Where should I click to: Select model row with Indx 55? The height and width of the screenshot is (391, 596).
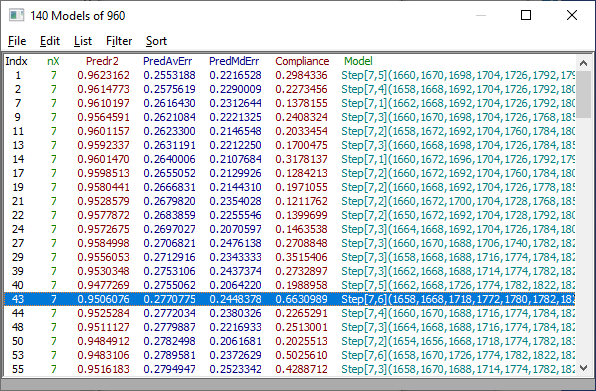click(x=290, y=369)
